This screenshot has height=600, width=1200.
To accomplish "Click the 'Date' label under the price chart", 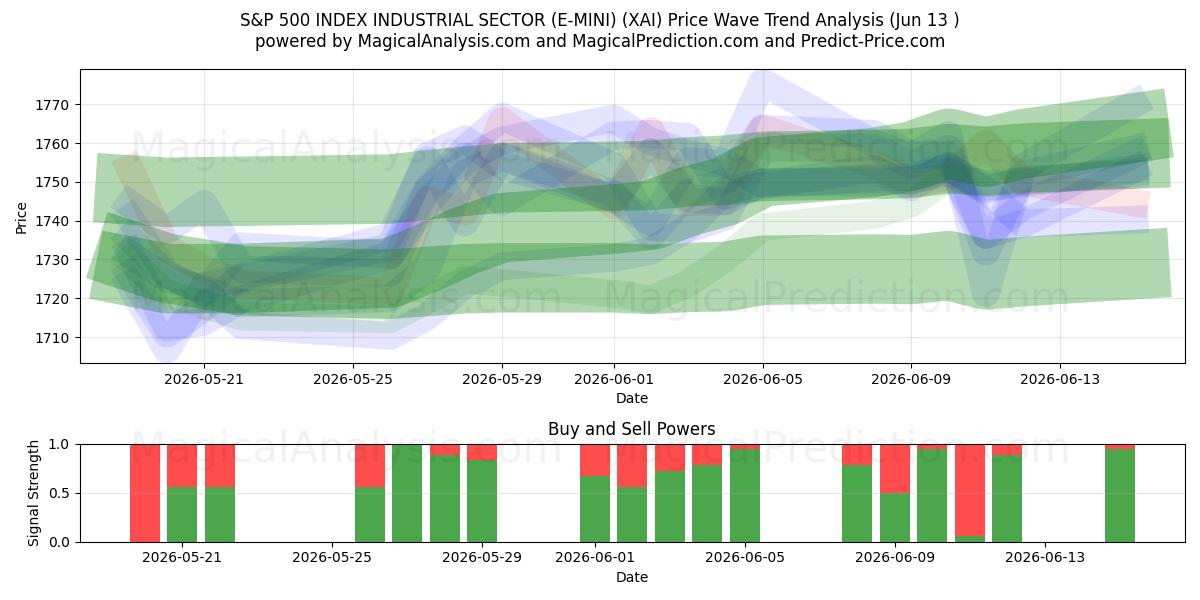I will [x=632, y=398].
